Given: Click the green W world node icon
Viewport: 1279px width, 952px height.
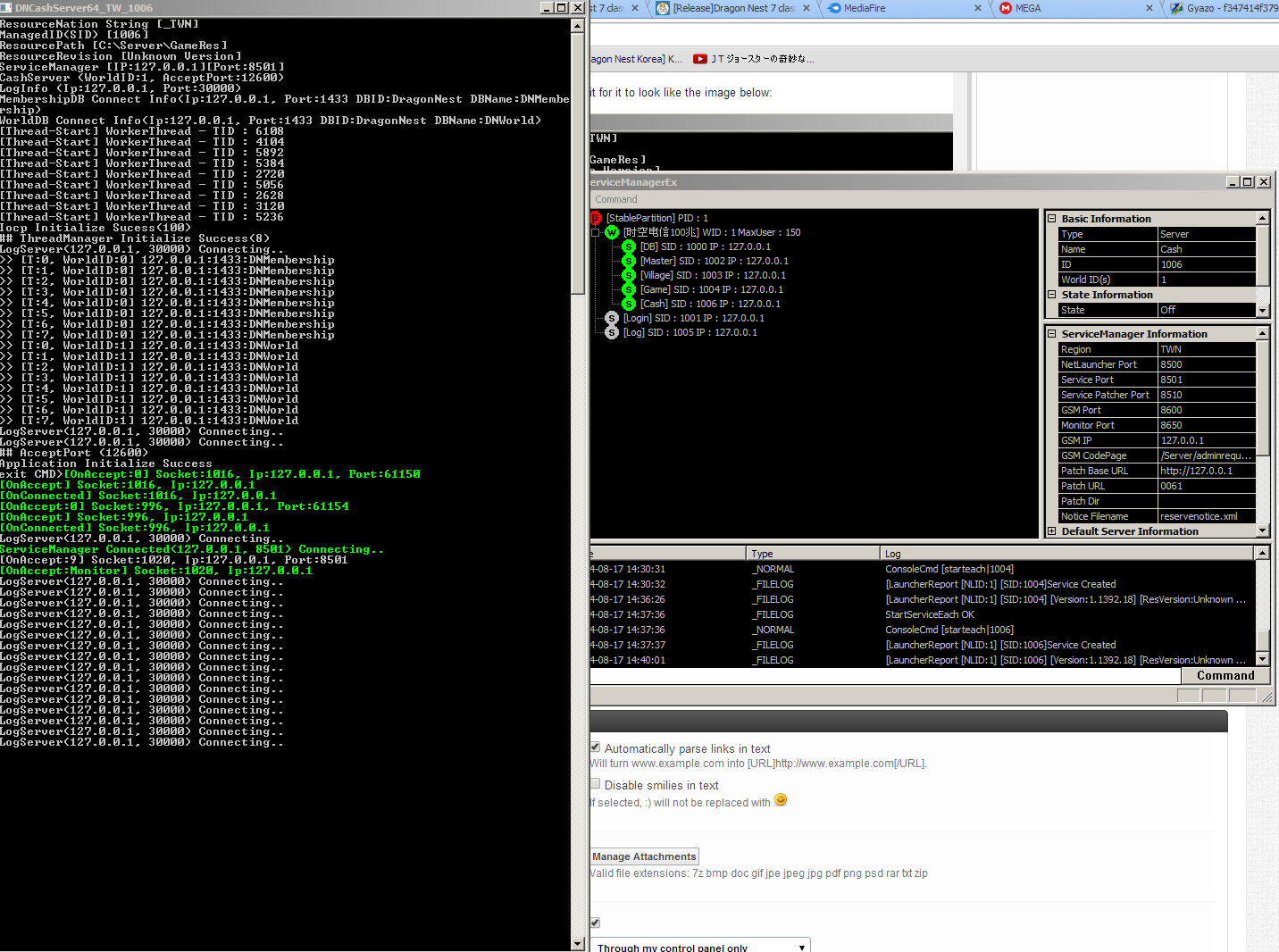Looking at the screenshot, I should click(612, 232).
